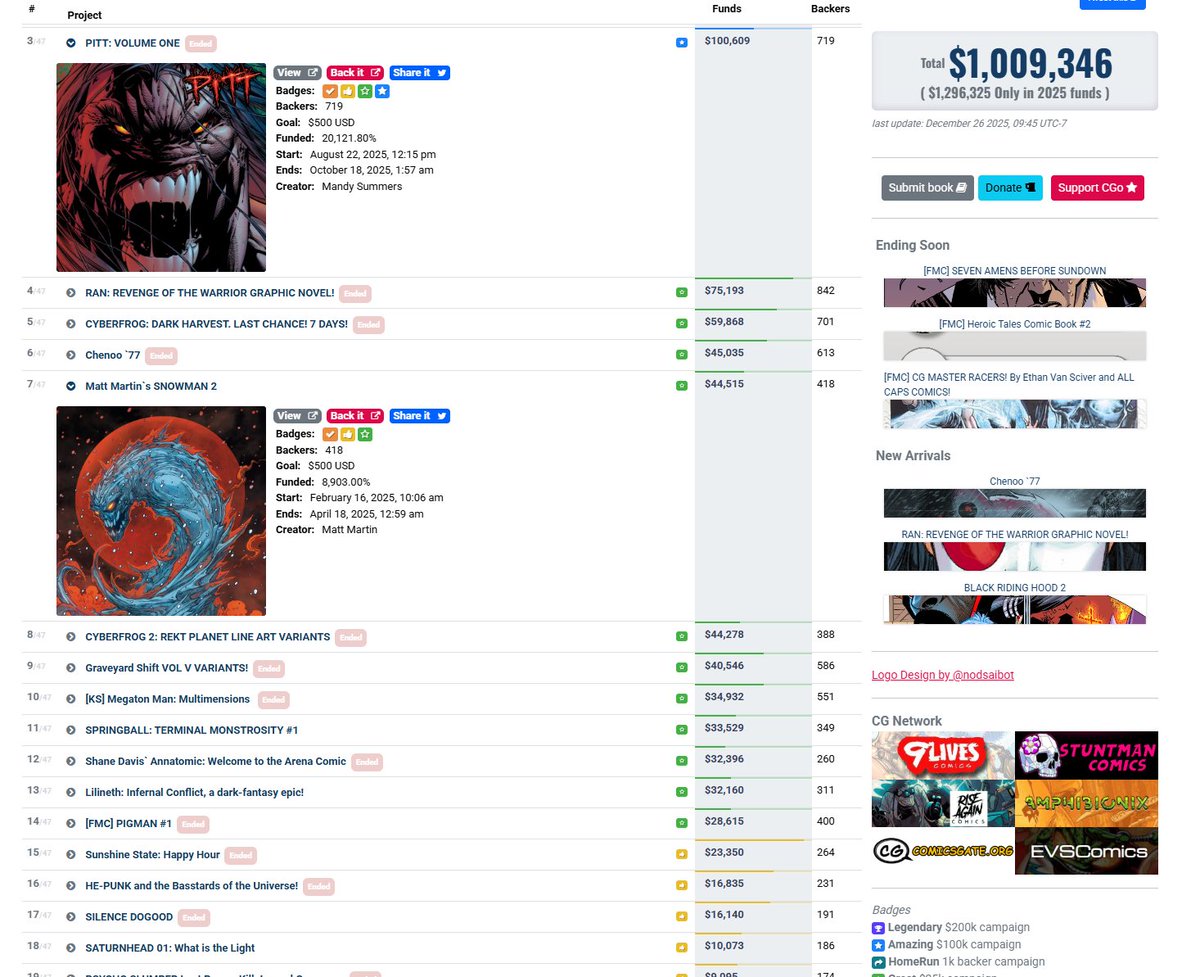Click Back it for PITT: VOLUME ONE
The image size is (1200, 977).
click(x=355, y=73)
